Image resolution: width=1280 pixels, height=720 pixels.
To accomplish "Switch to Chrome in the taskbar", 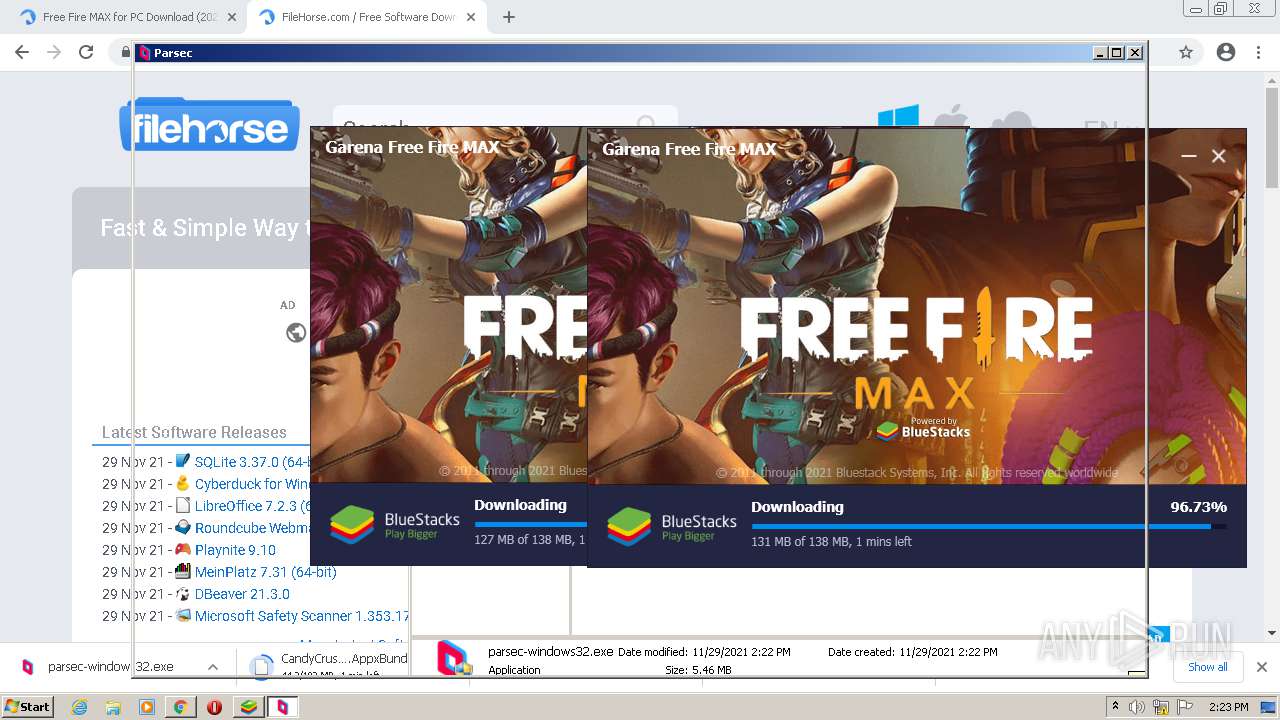I will pos(180,707).
